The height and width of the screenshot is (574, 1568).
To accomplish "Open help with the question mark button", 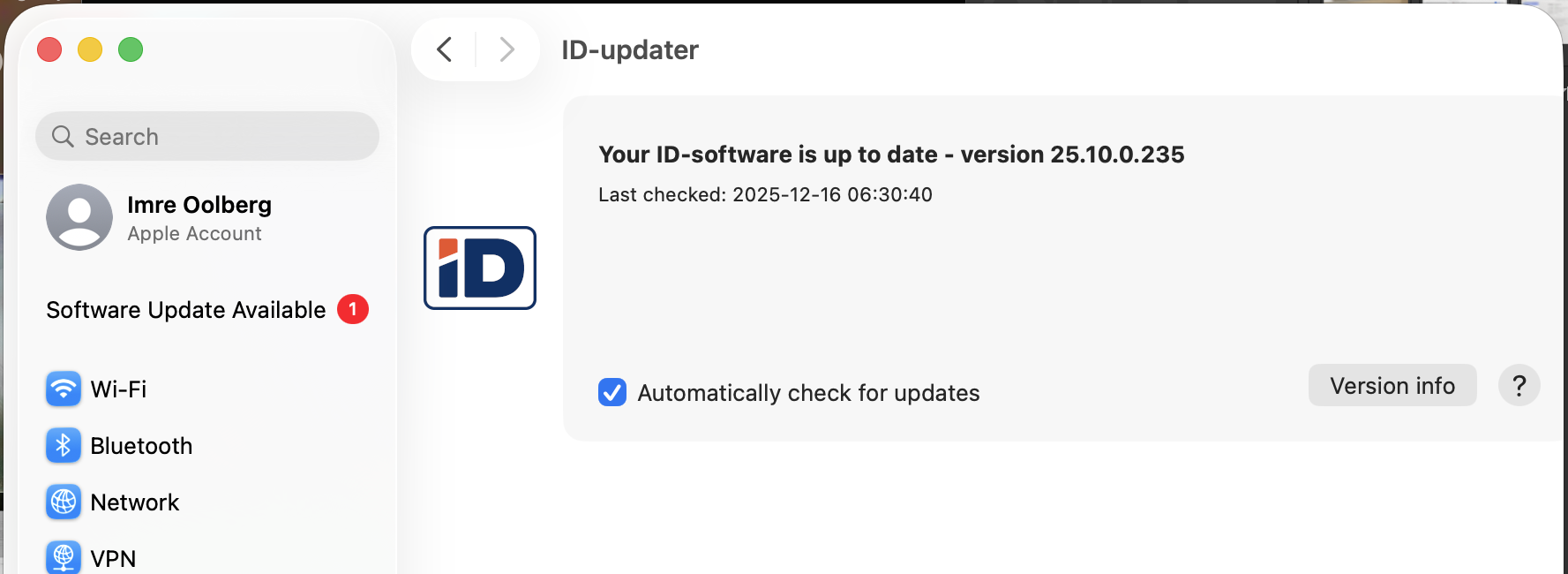I will coord(1519,386).
